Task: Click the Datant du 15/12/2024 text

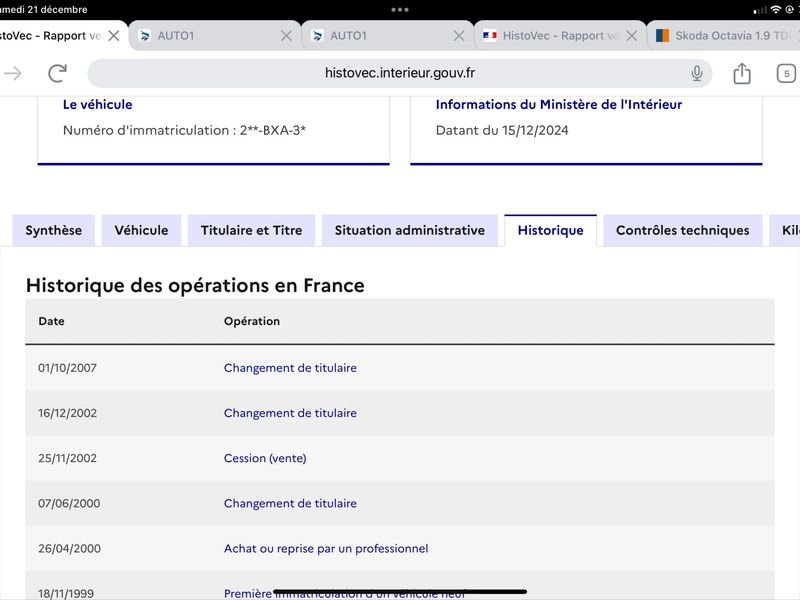Action: [x=502, y=130]
